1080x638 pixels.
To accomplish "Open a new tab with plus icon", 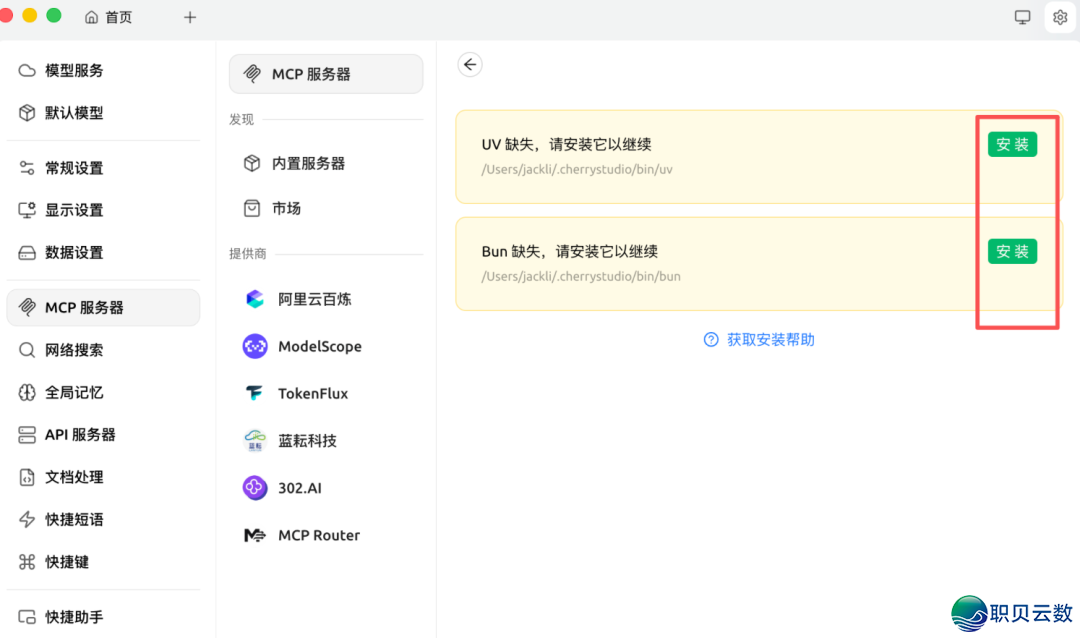I will (x=190, y=17).
